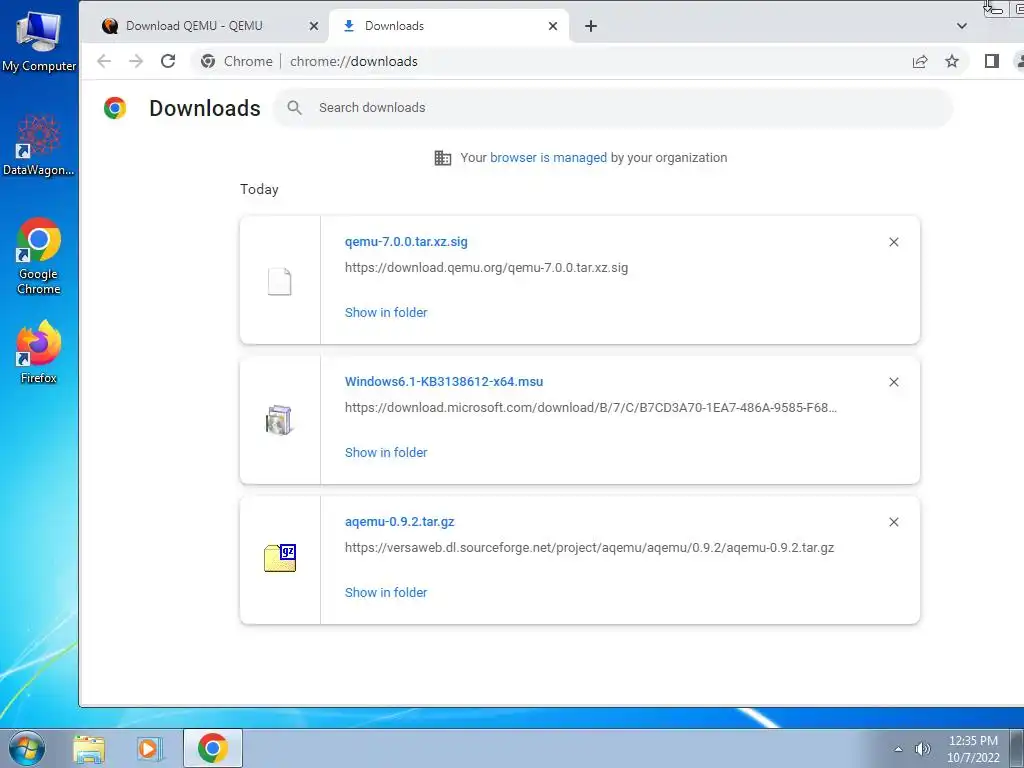Click the aqemu-0.9.2.tar.gz gz icon

tap(280, 558)
